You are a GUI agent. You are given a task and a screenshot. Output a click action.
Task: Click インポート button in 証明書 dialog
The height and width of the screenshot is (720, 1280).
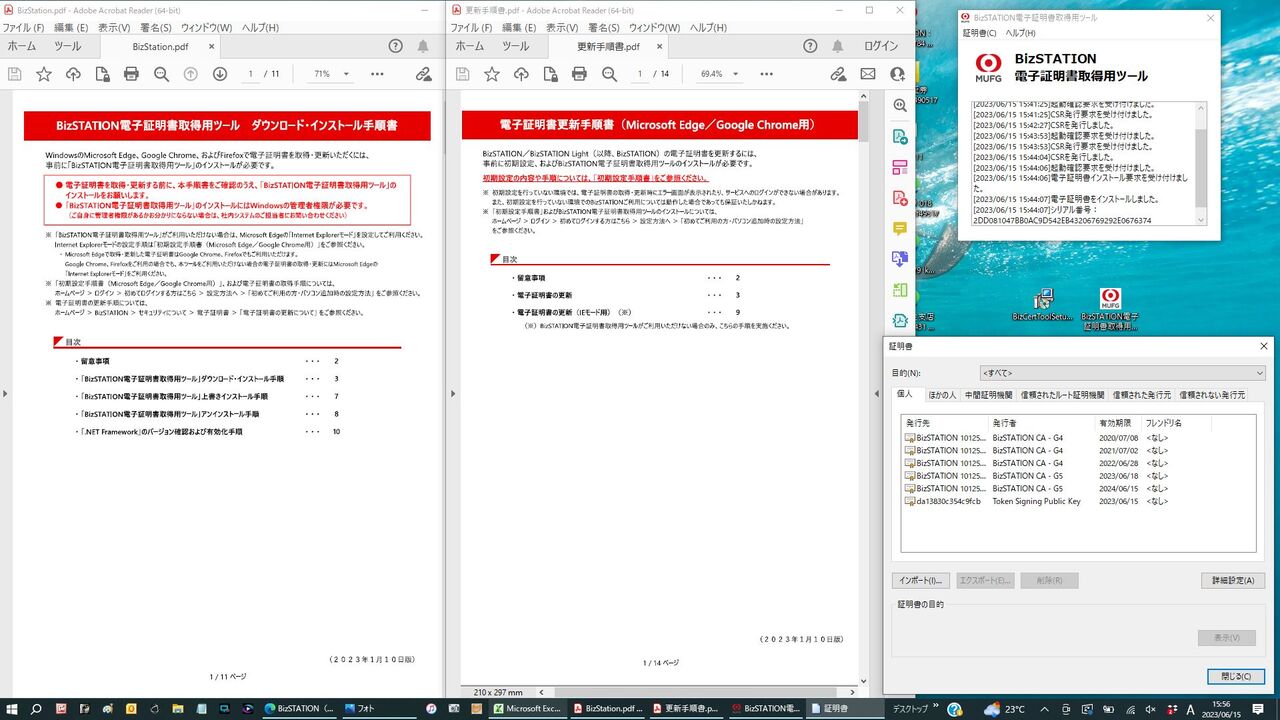(x=920, y=580)
